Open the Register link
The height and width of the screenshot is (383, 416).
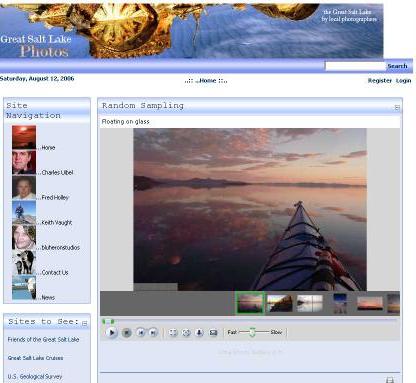(x=380, y=80)
